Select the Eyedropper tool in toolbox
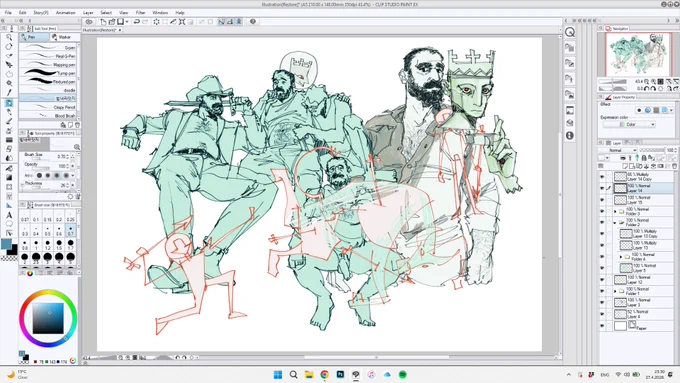Image resolution: width=680 pixels, height=383 pixels. pos(9,92)
